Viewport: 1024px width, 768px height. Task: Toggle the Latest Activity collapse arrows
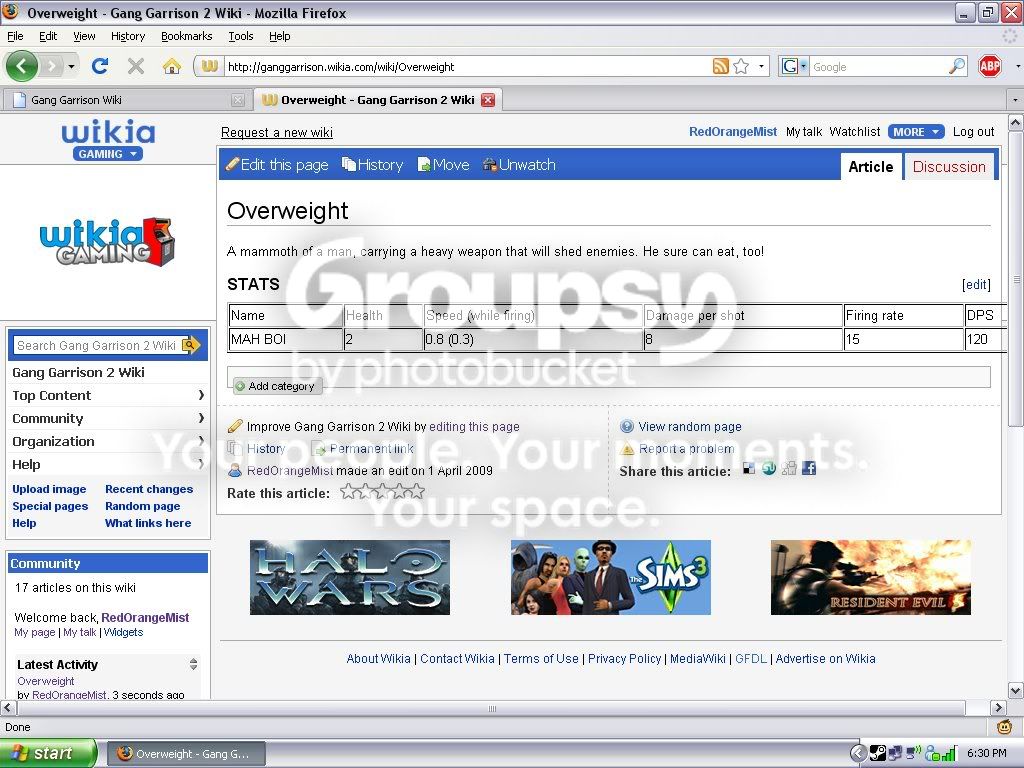click(x=193, y=664)
